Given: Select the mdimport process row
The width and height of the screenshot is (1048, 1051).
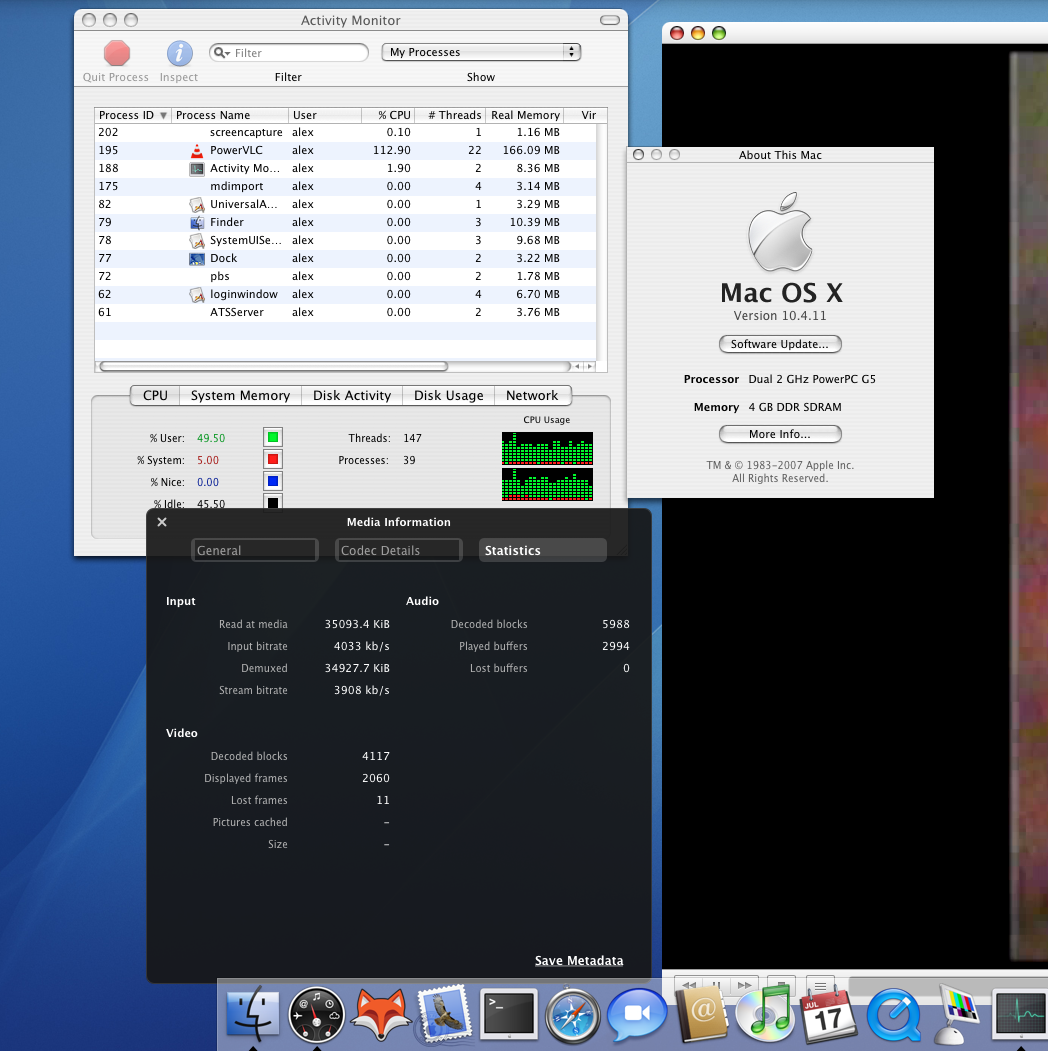Looking at the screenshot, I should pyautogui.click(x=345, y=186).
